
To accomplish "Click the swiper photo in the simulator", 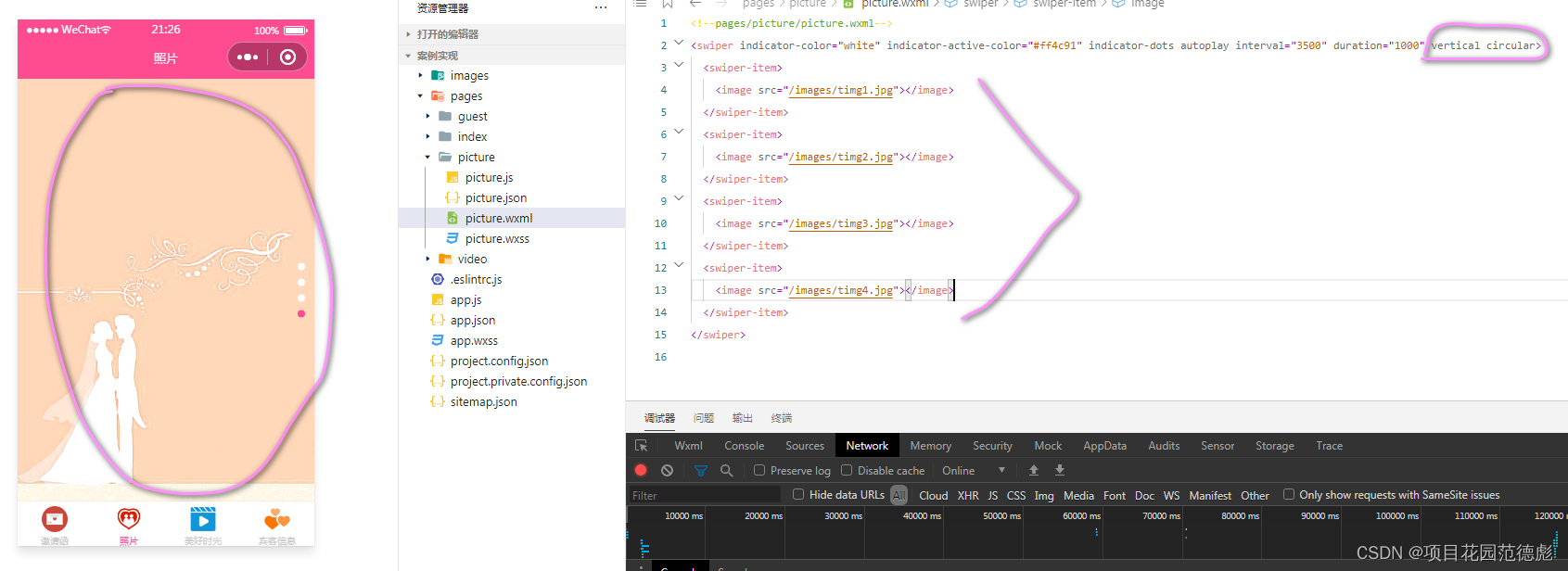I will (166, 289).
